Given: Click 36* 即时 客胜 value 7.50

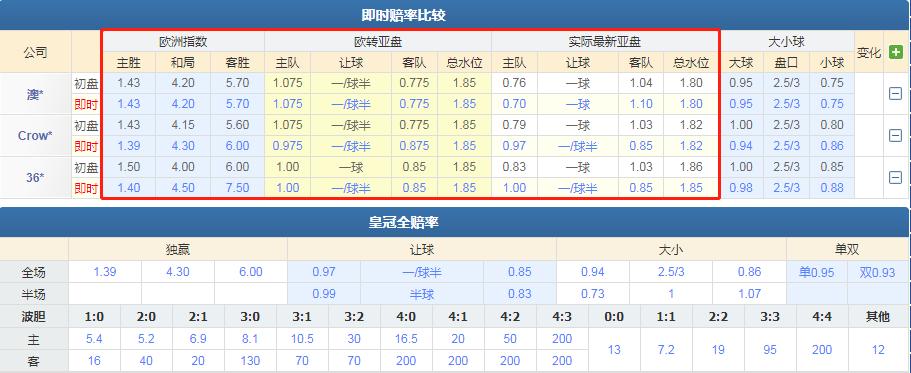Looking at the screenshot, I should click(237, 188).
